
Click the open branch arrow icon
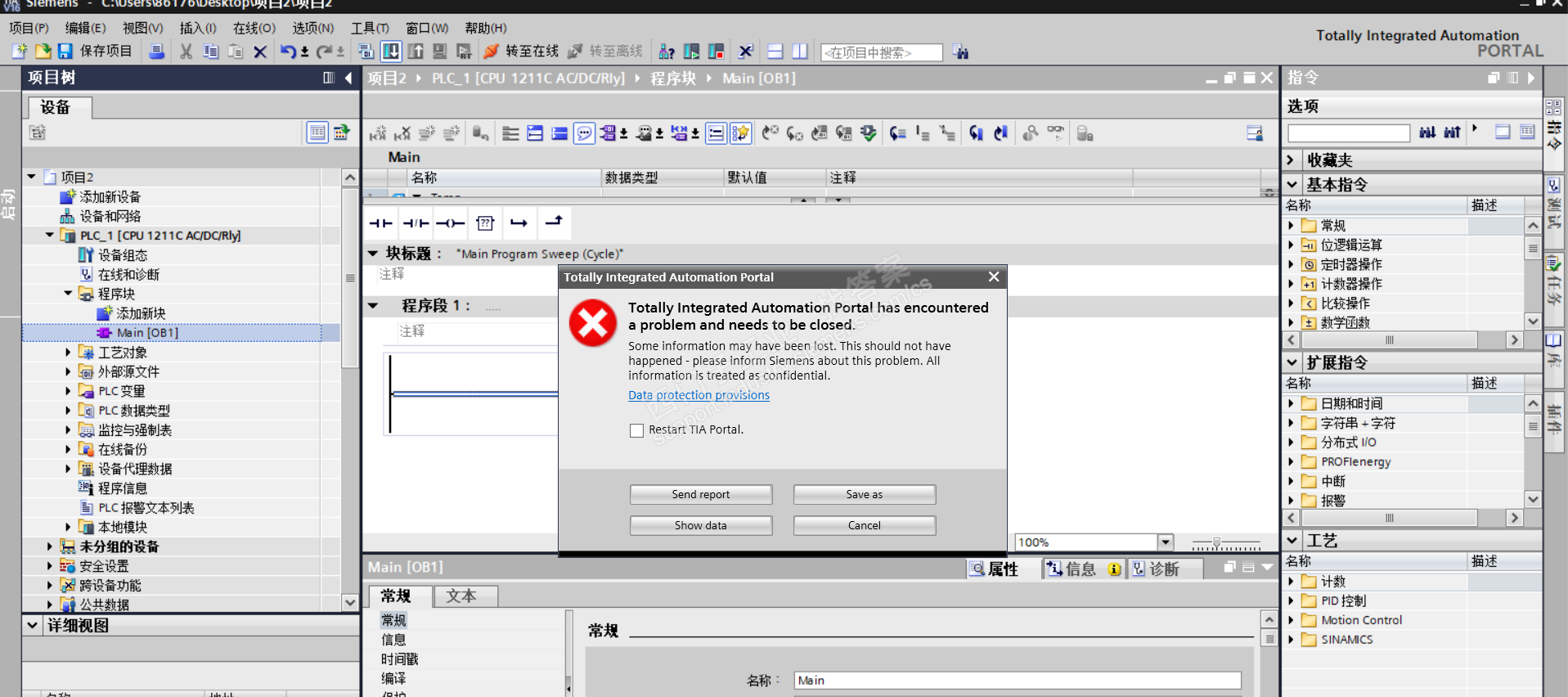pyautogui.click(x=519, y=223)
